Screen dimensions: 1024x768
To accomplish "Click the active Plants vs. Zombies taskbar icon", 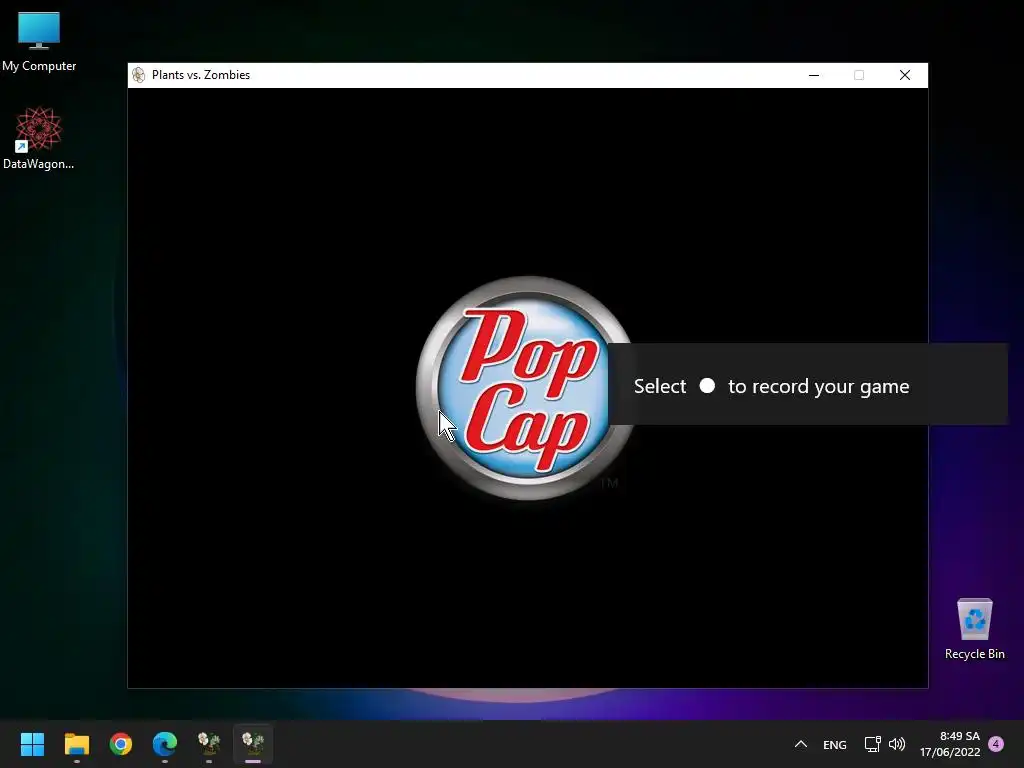I will 253,743.
